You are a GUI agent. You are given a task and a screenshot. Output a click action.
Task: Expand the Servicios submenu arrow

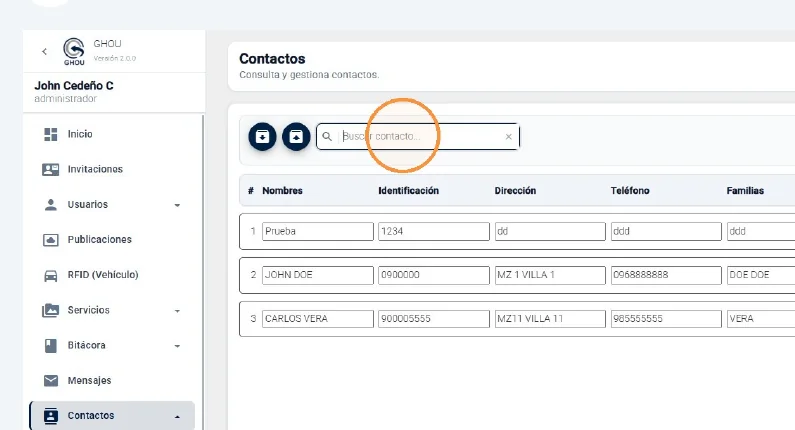tap(177, 311)
